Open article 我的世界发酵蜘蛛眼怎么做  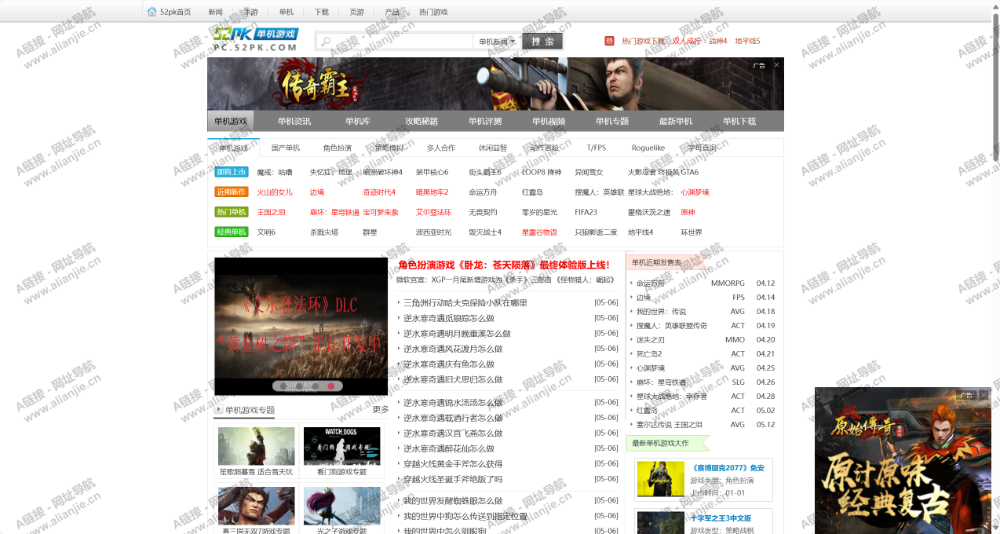(453, 501)
